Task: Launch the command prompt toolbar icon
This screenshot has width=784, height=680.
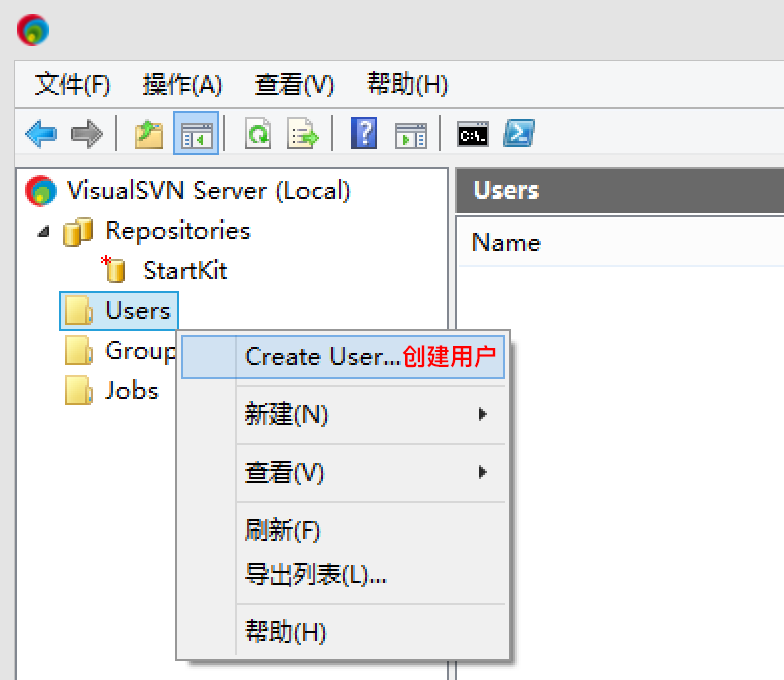Action: tap(473, 134)
